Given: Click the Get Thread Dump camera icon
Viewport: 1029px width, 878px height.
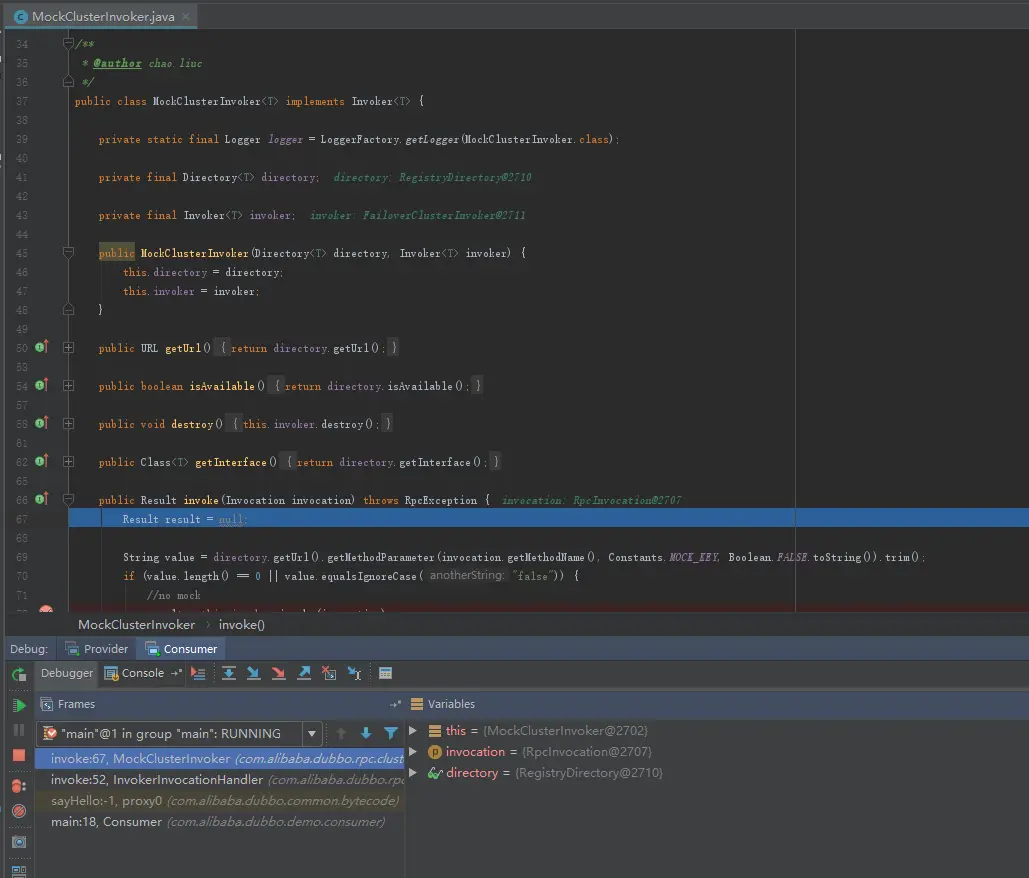Looking at the screenshot, I should click(x=19, y=842).
